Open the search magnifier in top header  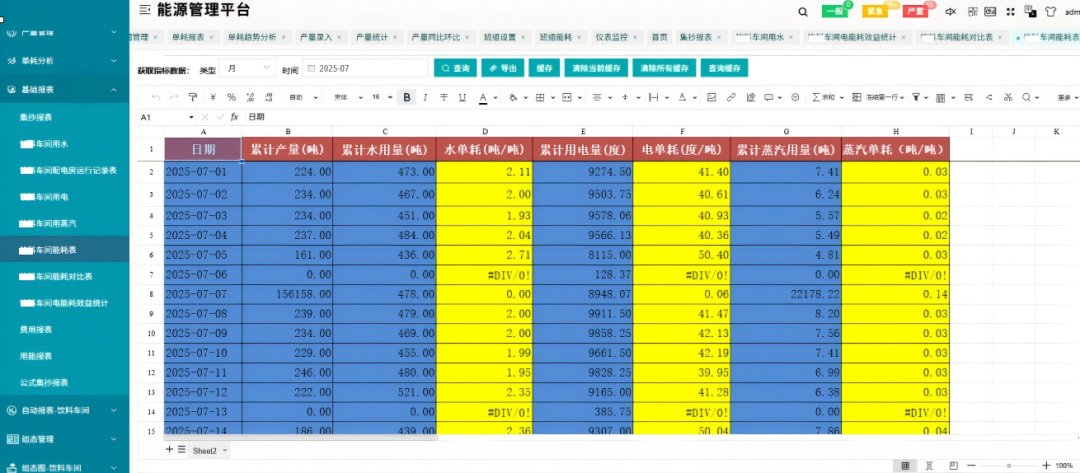802,12
